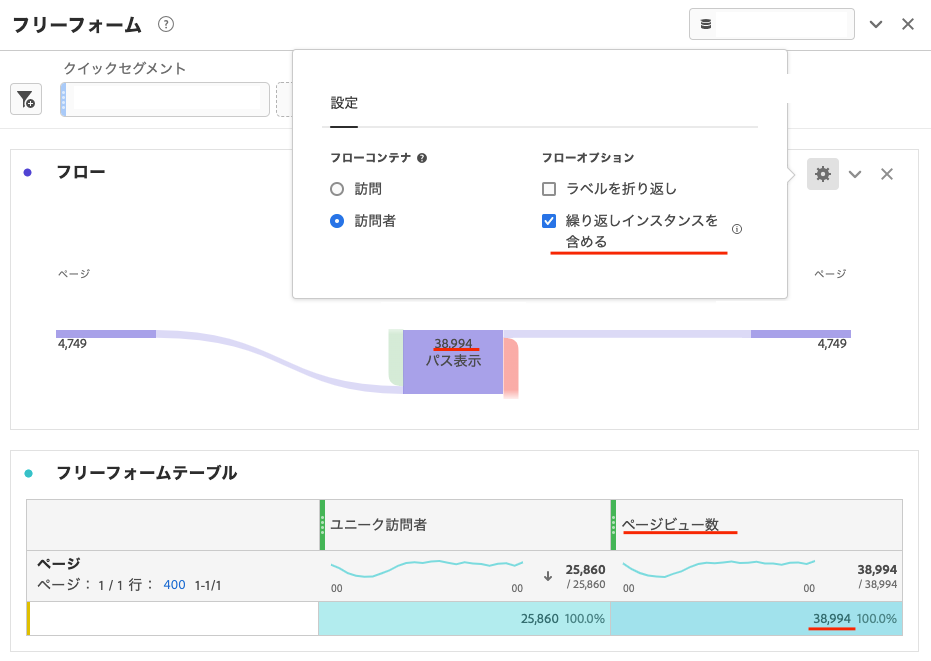931x661 pixels.
Task: Click the purple フロー legend dot
Action: [28, 172]
